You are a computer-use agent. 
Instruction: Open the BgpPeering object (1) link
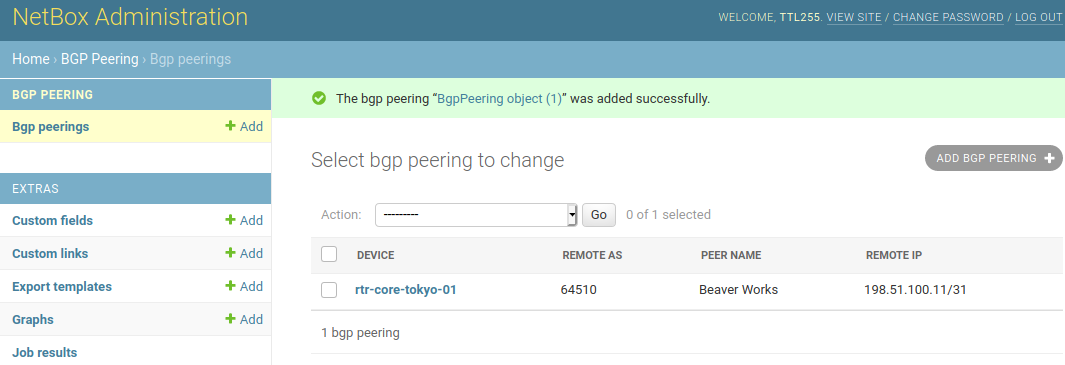(x=499, y=99)
